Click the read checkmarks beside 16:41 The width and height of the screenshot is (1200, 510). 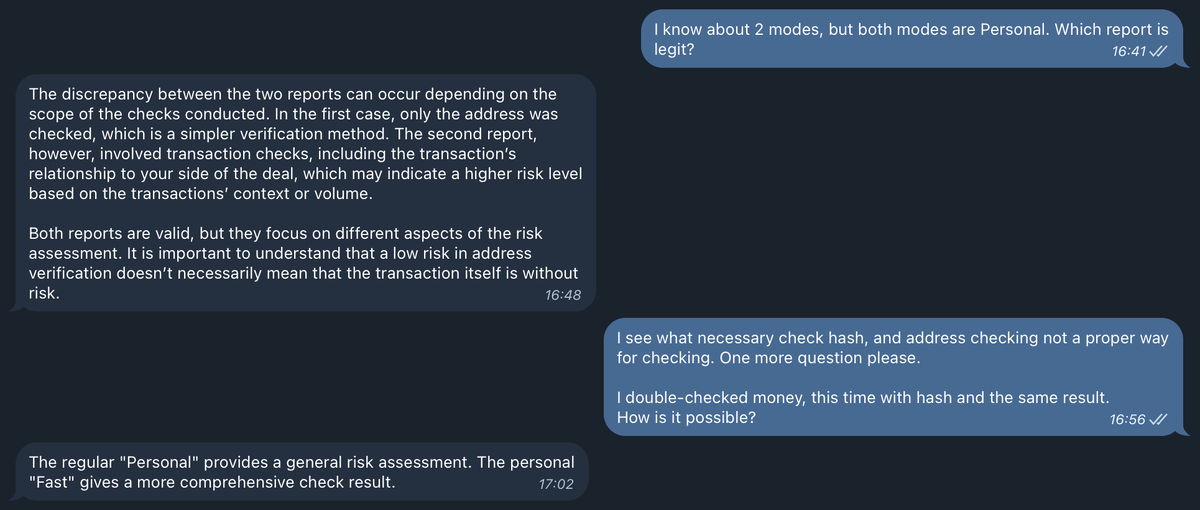coord(1160,51)
